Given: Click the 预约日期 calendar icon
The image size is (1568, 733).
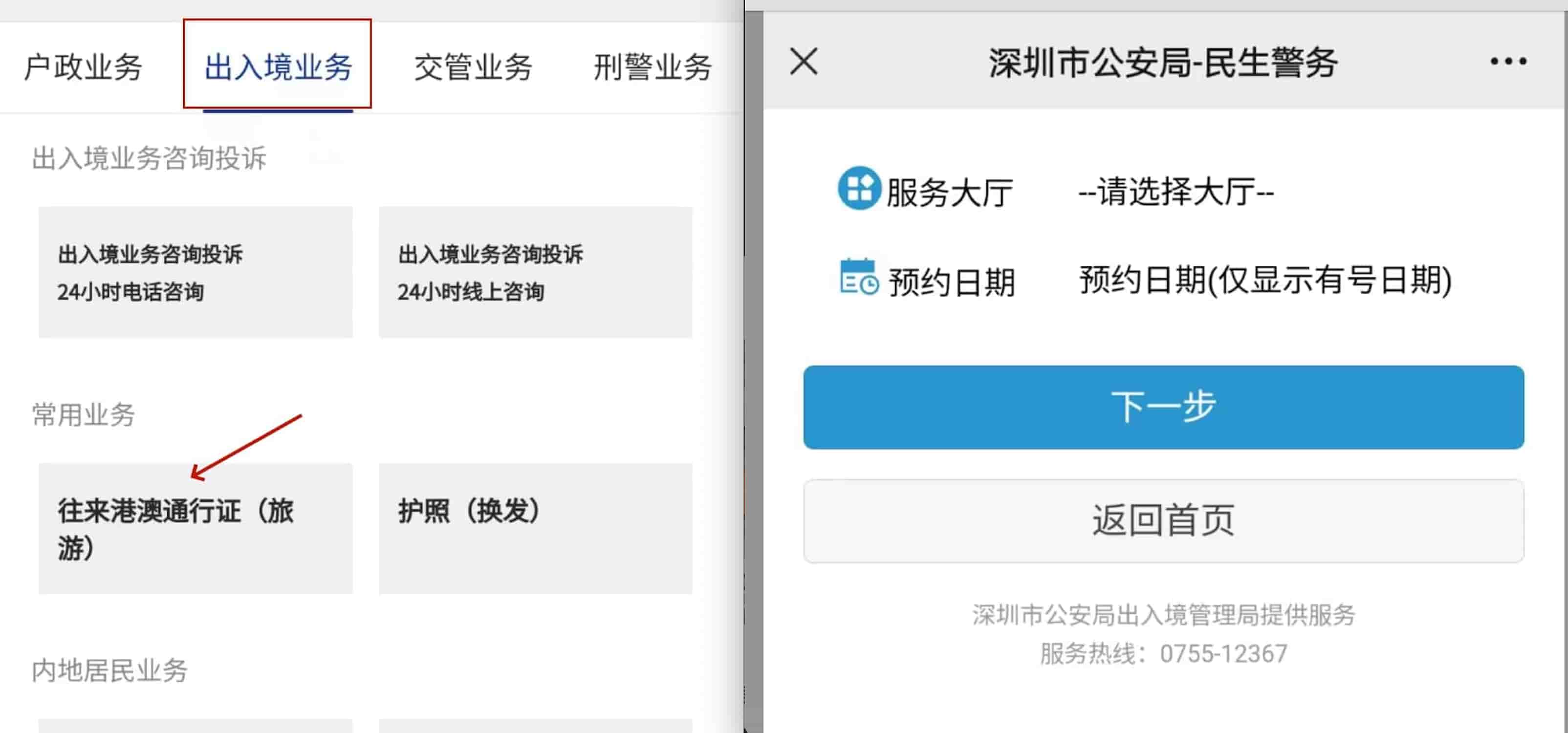Looking at the screenshot, I should coord(858,278).
